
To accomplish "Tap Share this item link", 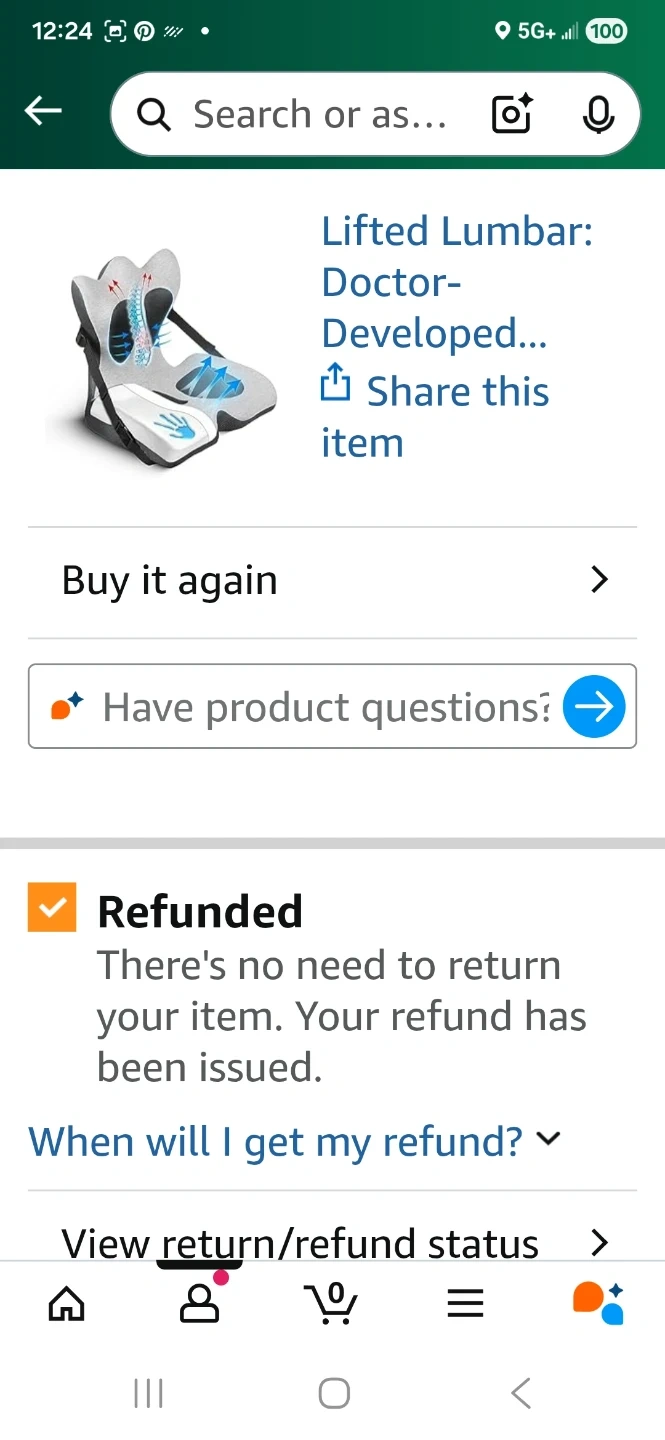I will pyautogui.click(x=457, y=392).
